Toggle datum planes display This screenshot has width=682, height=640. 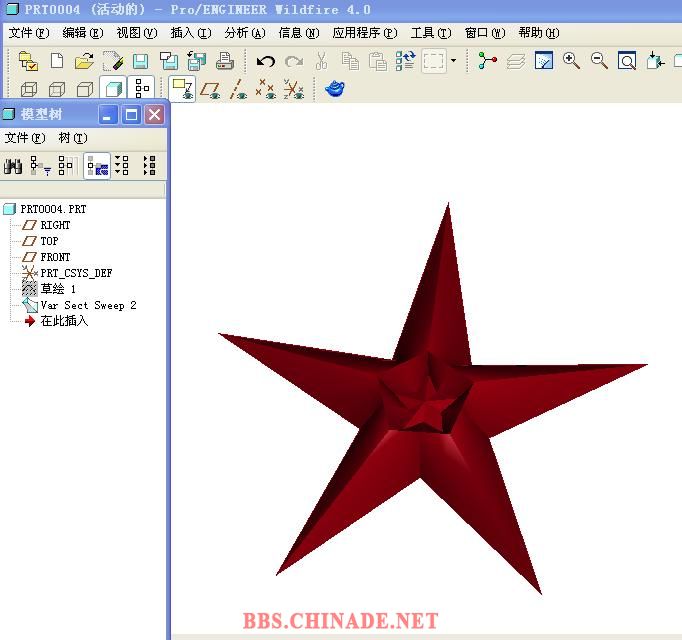point(181,90)
